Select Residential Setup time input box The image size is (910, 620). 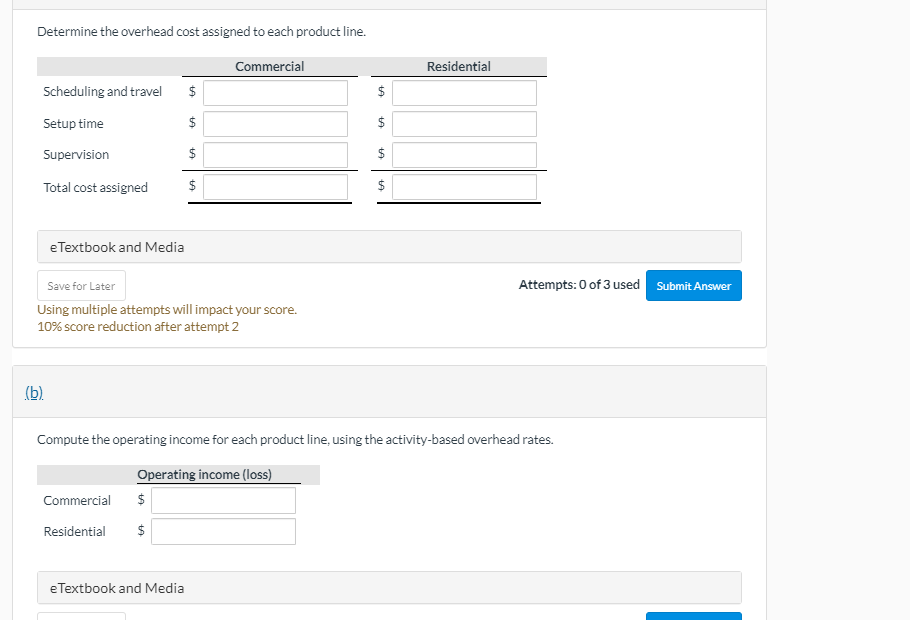pyautogui.click(x=464, y=124)
